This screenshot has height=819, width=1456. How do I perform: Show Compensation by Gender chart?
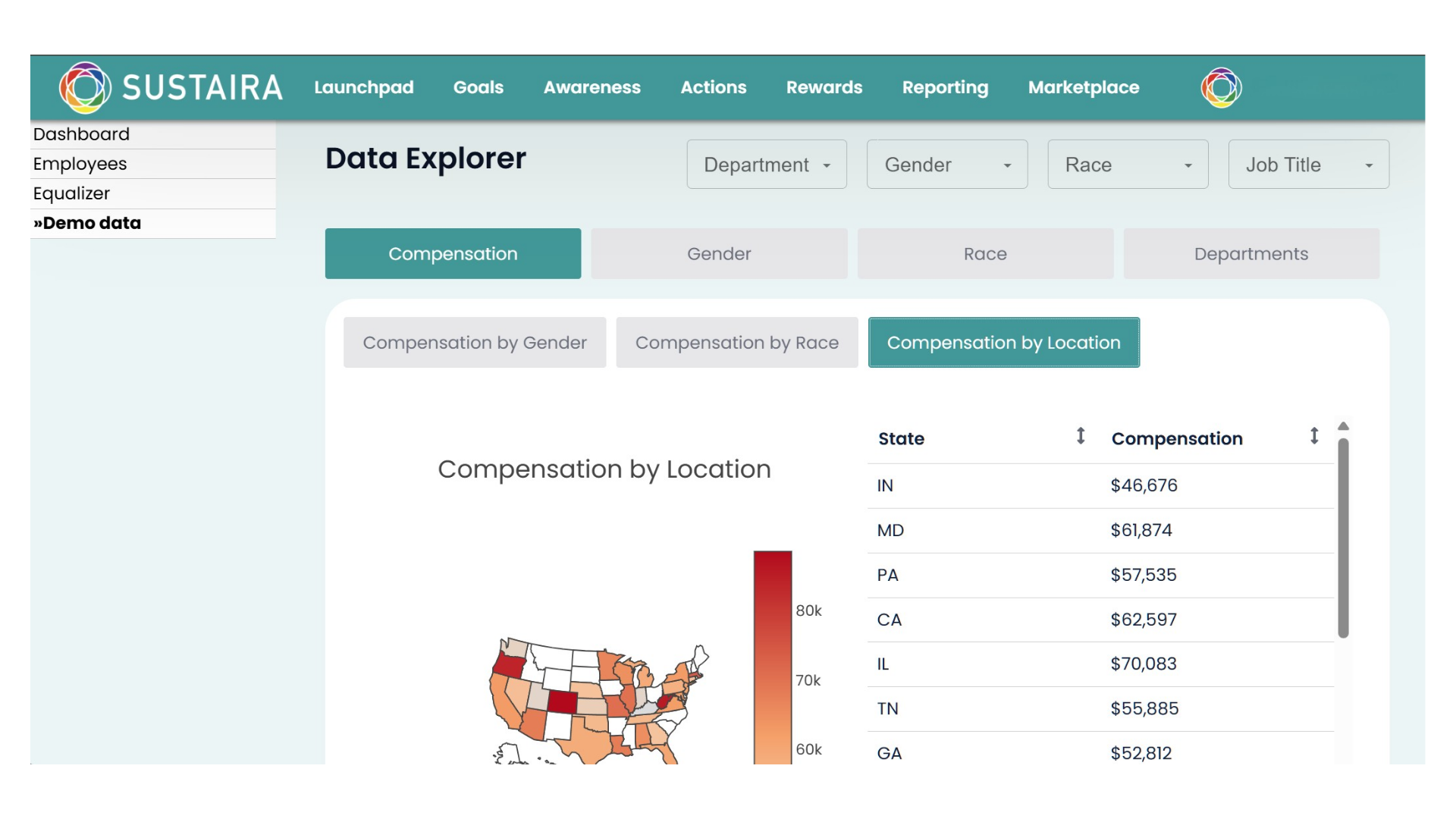click(475, 343)
